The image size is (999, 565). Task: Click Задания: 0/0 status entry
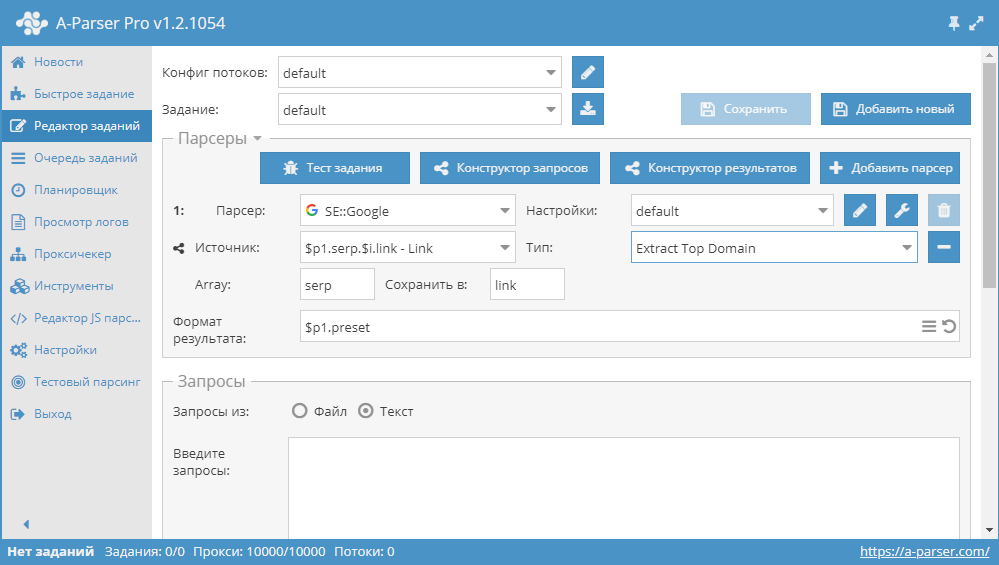(145, 552)
